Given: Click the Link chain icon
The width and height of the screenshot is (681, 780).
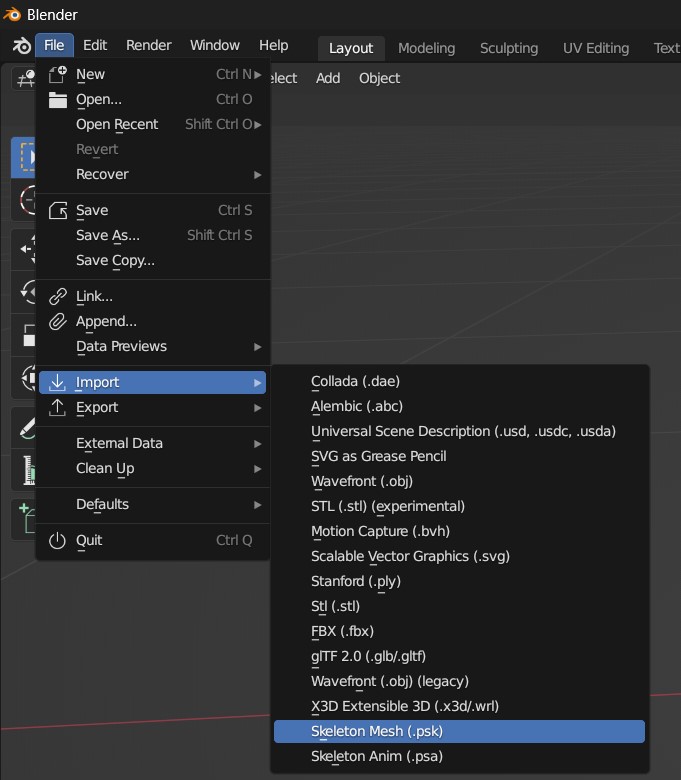Looking at the screenshot, I should point(58,296).
